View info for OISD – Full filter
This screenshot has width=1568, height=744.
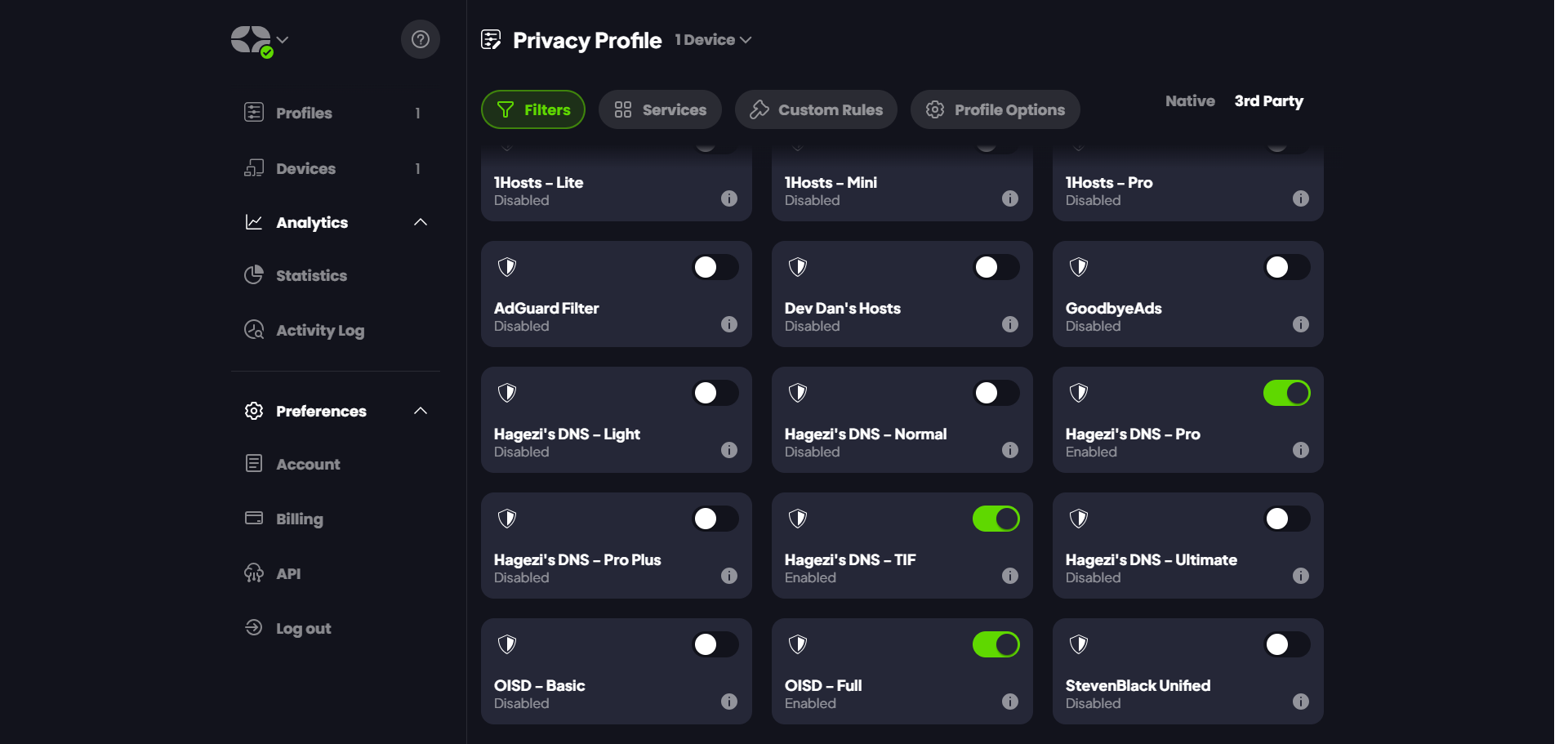1010,702
